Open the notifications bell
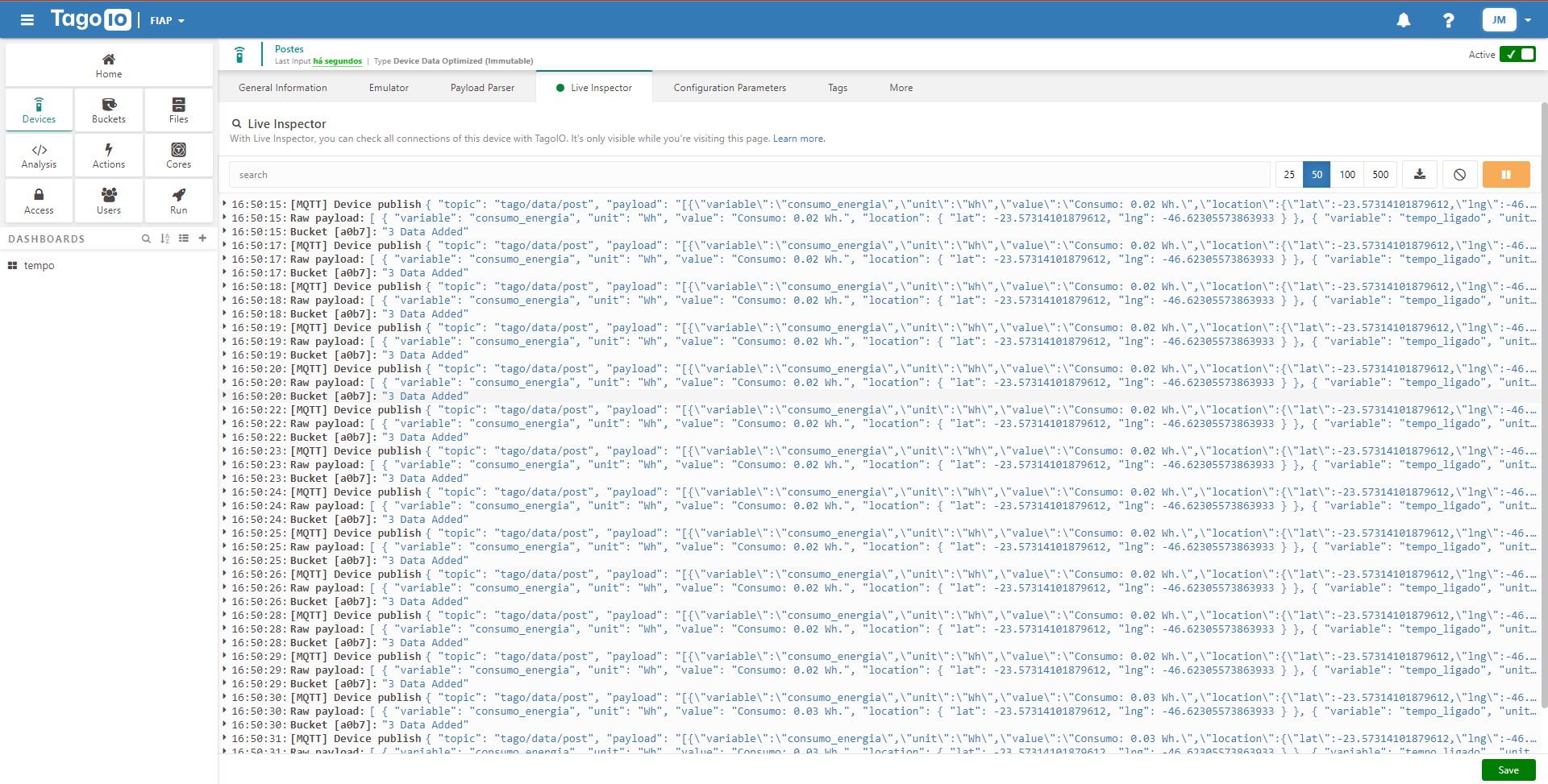 click(x=1404, y=20)
